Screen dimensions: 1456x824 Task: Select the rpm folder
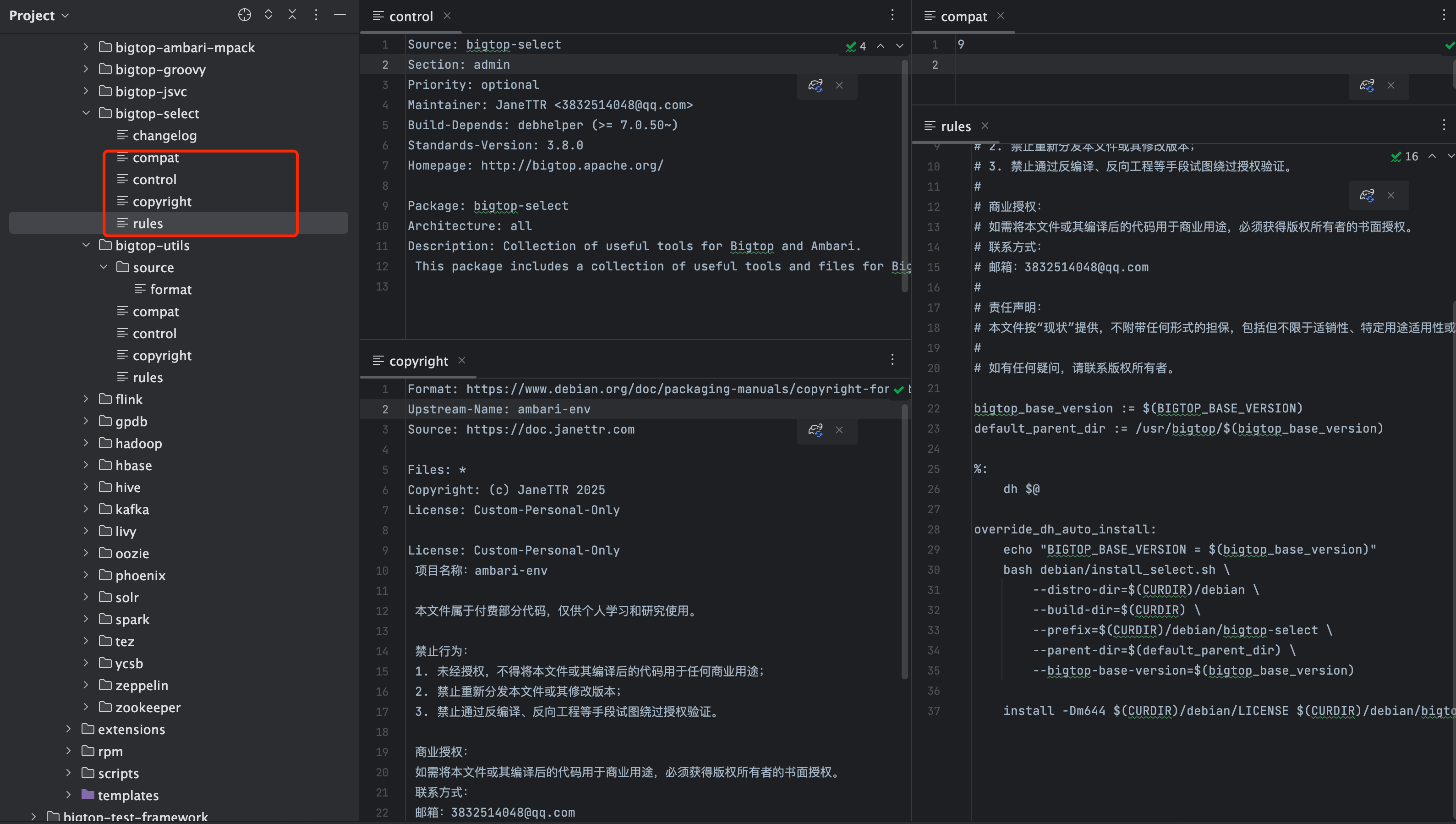110,751
